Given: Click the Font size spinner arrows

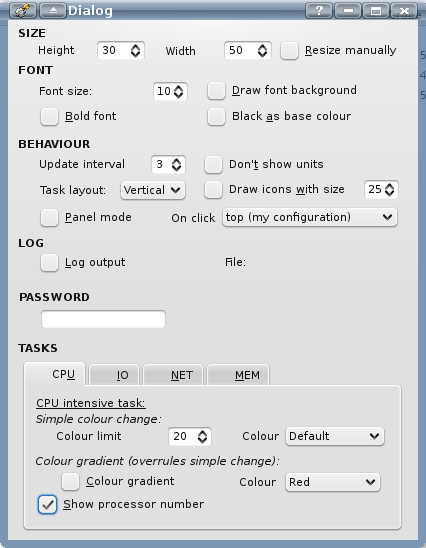Looking at the screenshot, I should [179, 92].
